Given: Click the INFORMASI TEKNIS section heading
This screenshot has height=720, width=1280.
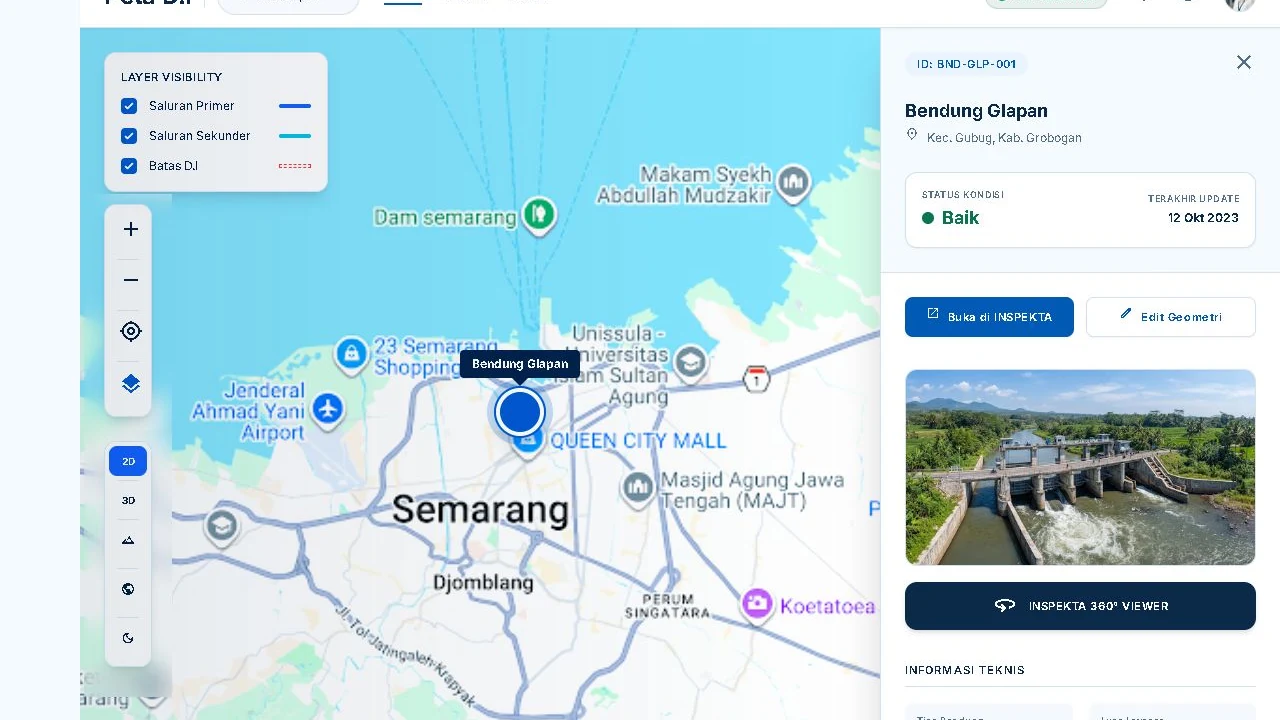Looking at the screenshot, I should click(965, 670).
